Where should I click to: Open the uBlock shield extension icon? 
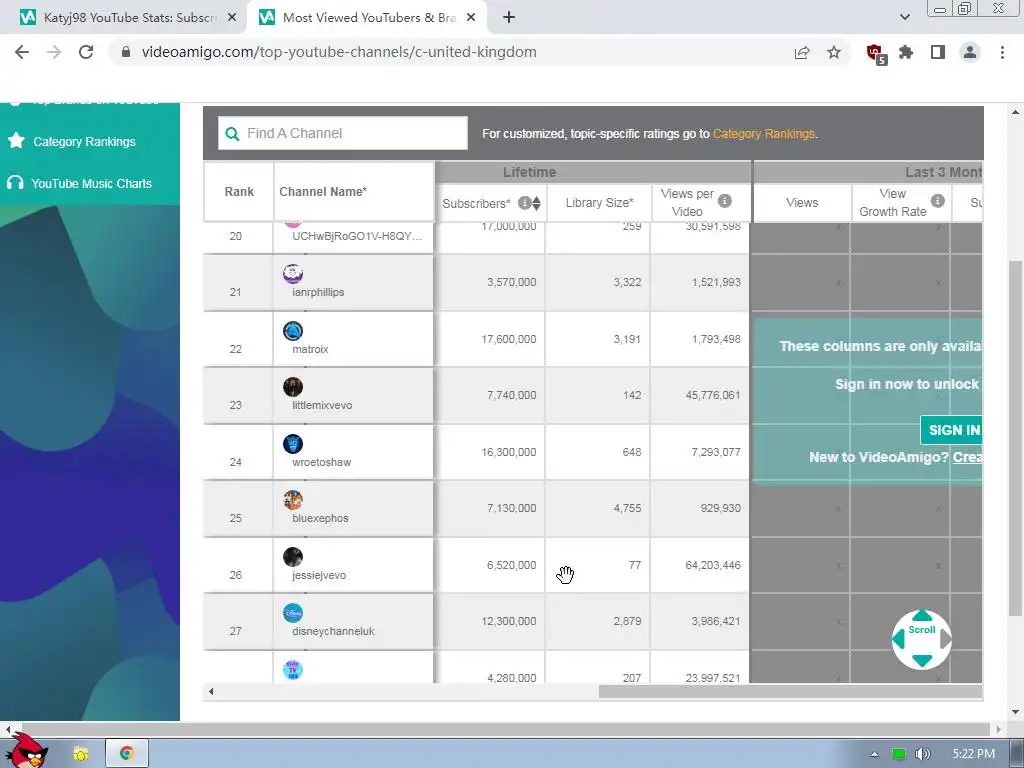pos(876,54)
